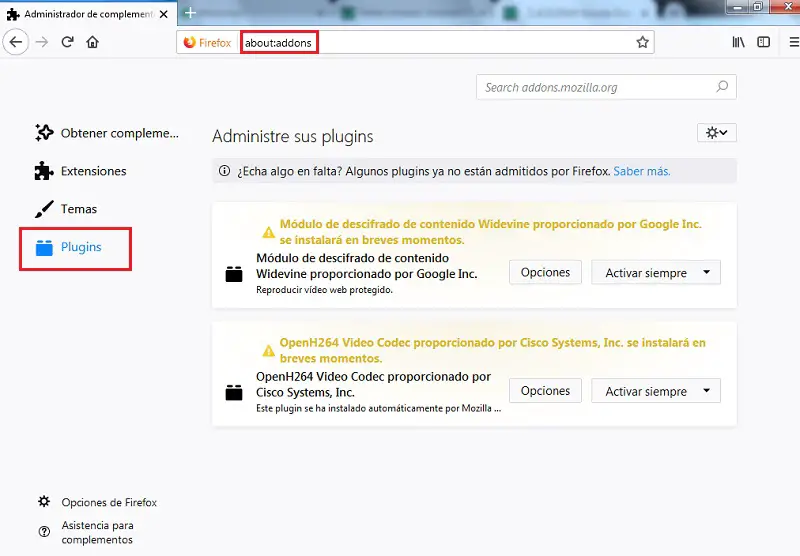
Task: Go back with the back arrow button
Action: click(x=16, y=42)
